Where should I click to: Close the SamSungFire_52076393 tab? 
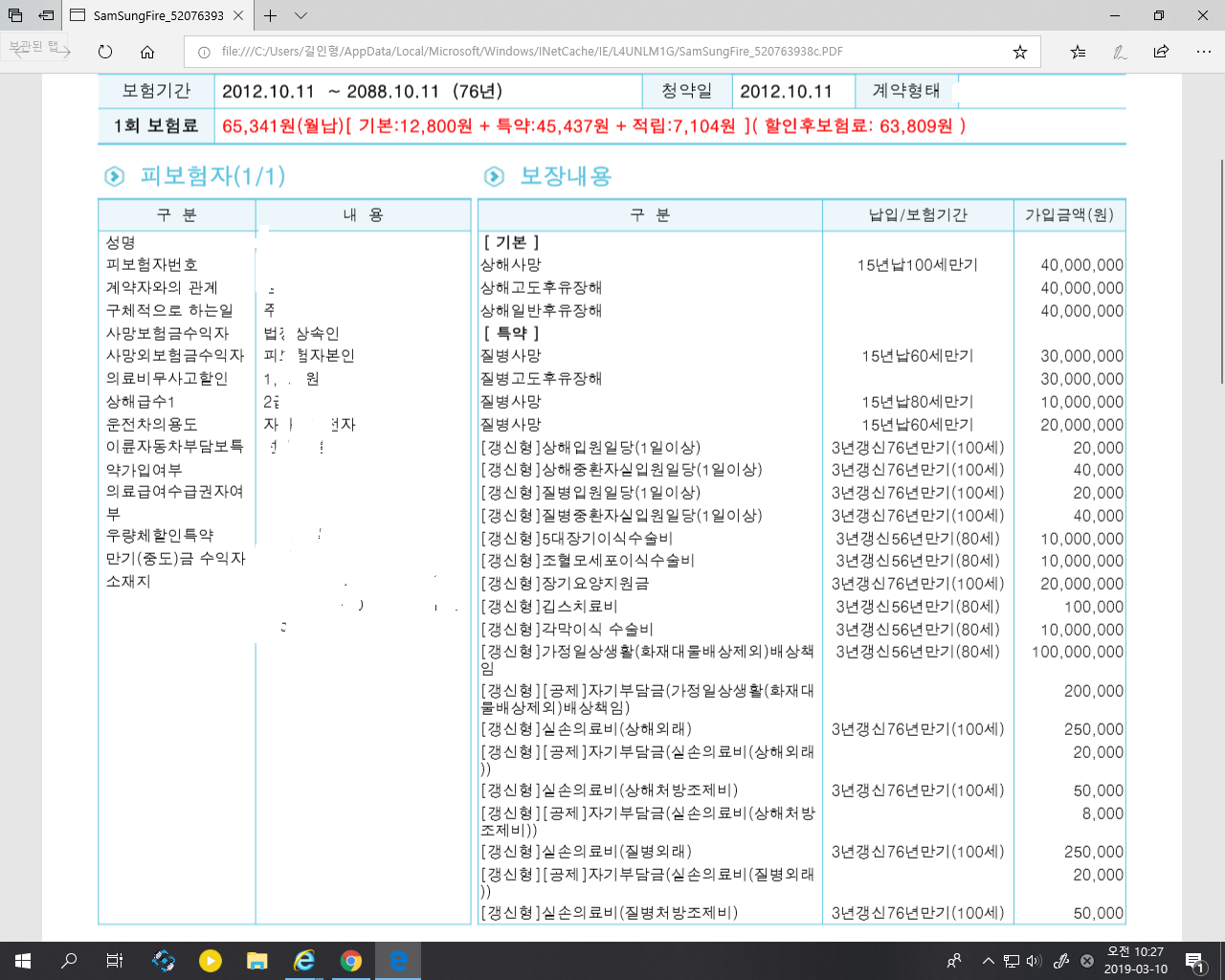click(x=238, y=15)
